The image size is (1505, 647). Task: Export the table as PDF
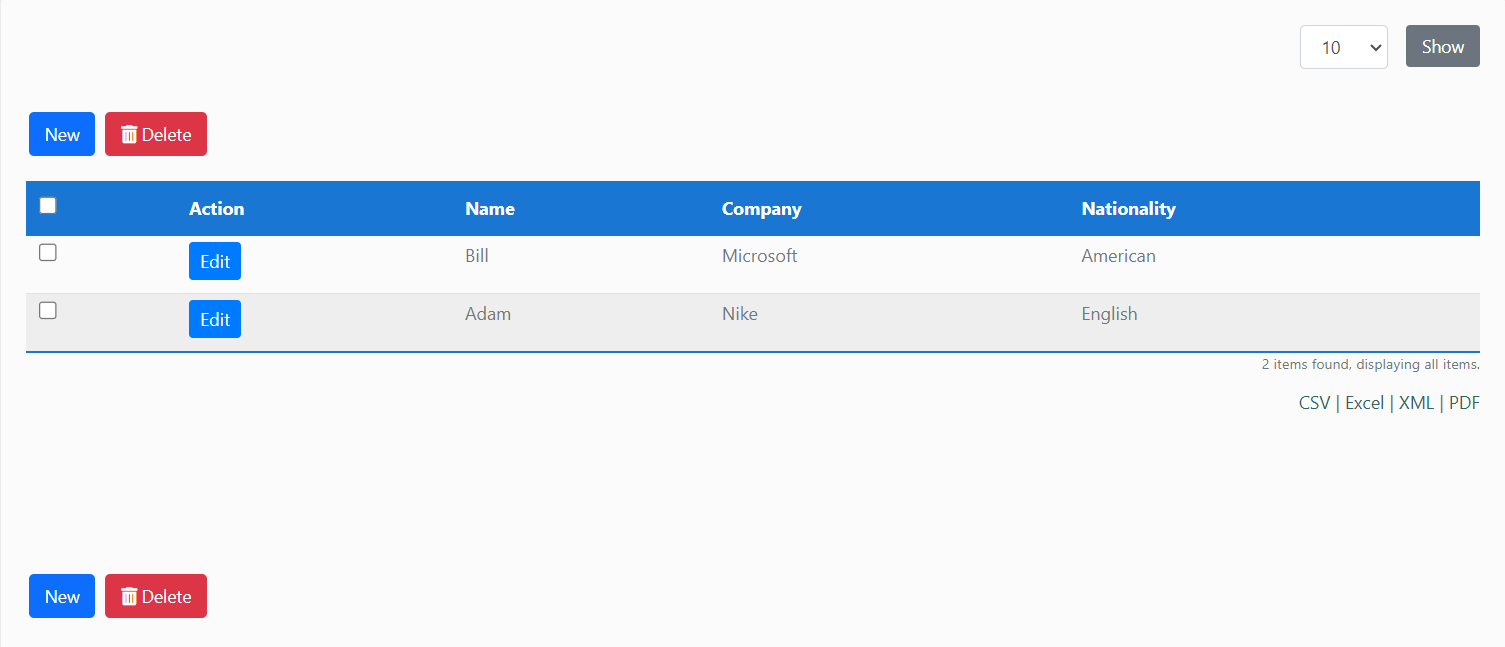coord(1464,403)
